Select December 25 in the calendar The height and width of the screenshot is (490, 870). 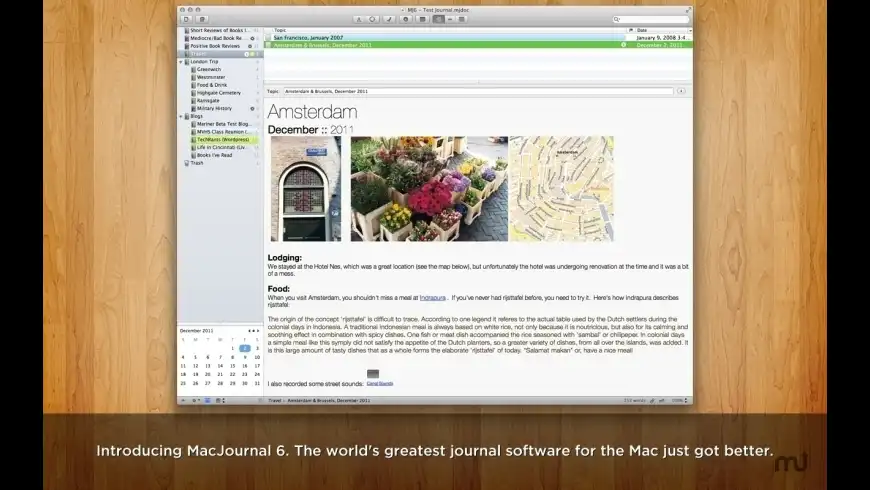pos(183,383)
